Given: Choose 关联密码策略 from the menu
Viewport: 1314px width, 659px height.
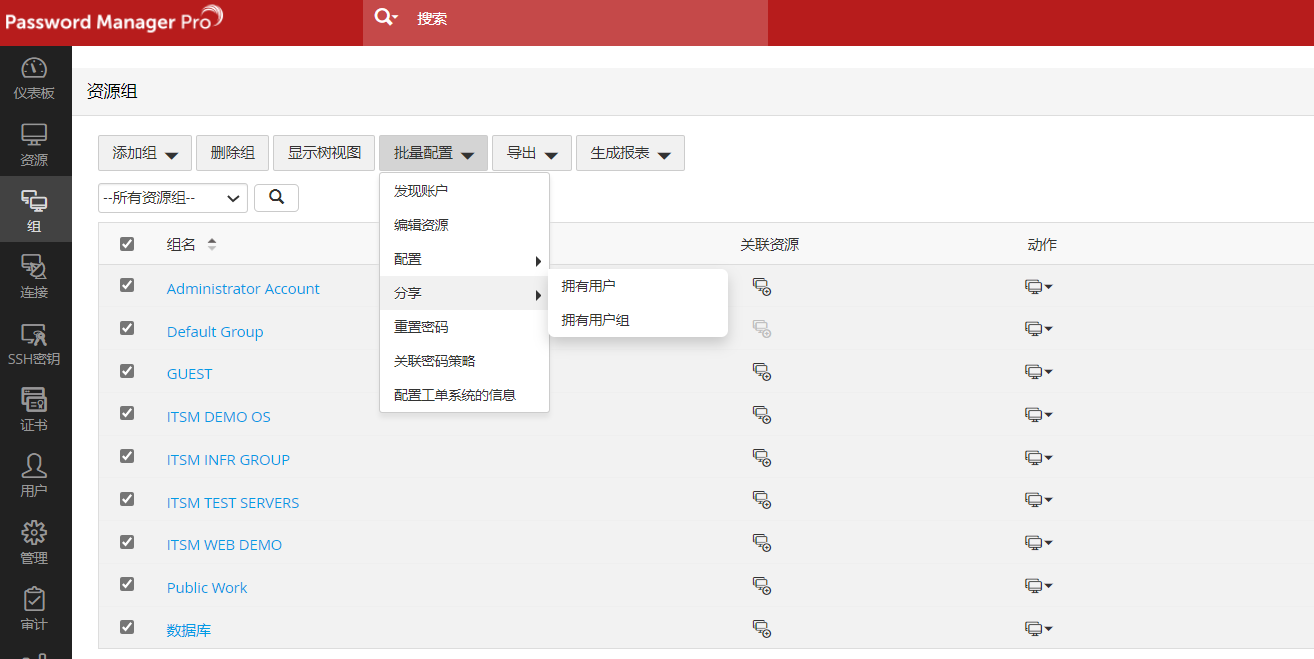Looking at the screenshot, I should click(x=464, y=361).
